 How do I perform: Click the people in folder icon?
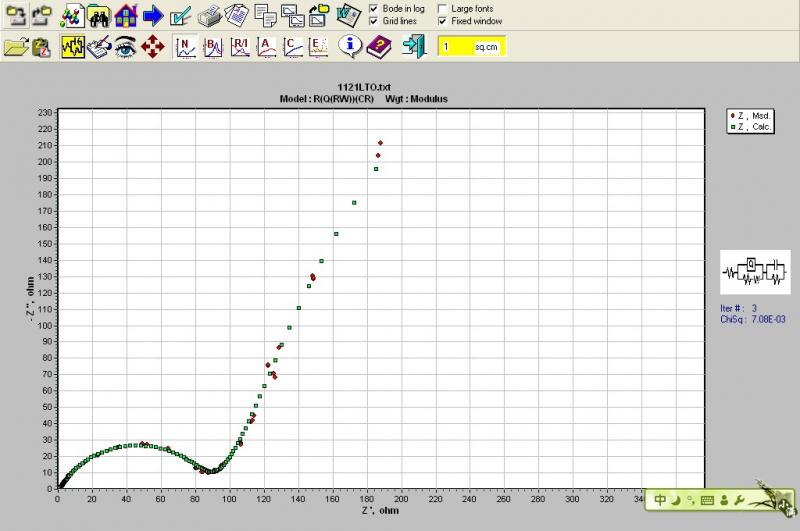pos(99,16)
